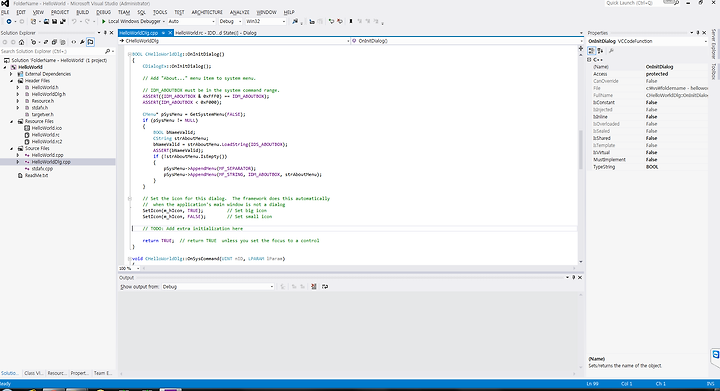720x391 pixels.
Task: Toggle Preview Selected Items in Solution Explorer
Action: (90, 42)
